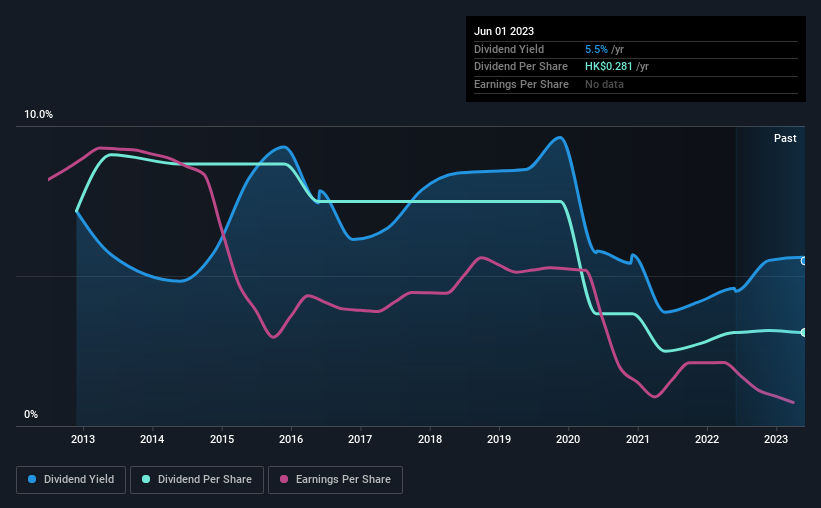
Task: Click the pink Earnings Per Share legend dot
Action: [284, 479]
